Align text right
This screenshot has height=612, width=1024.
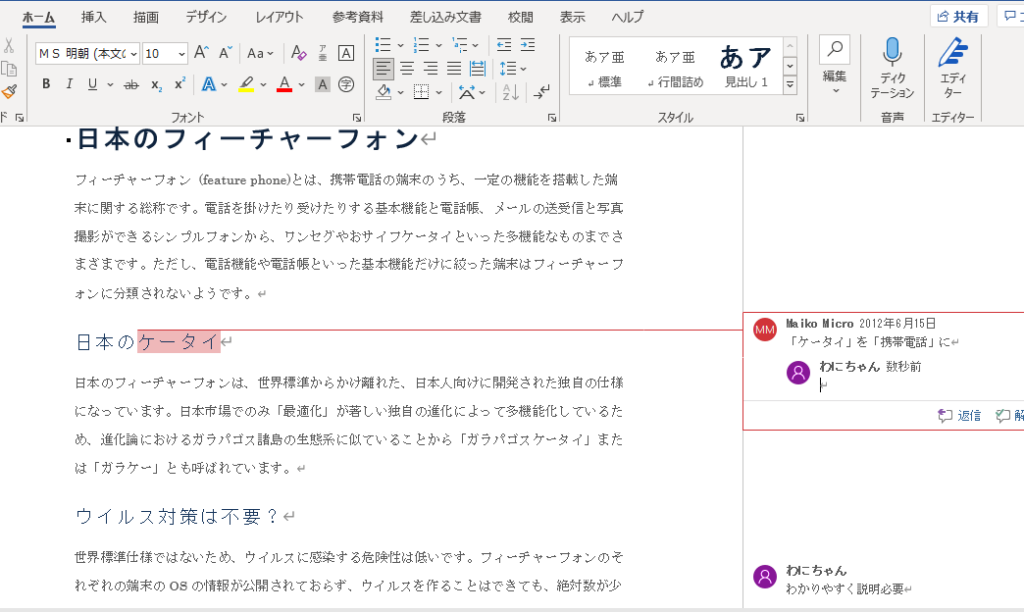click(430, 68)
